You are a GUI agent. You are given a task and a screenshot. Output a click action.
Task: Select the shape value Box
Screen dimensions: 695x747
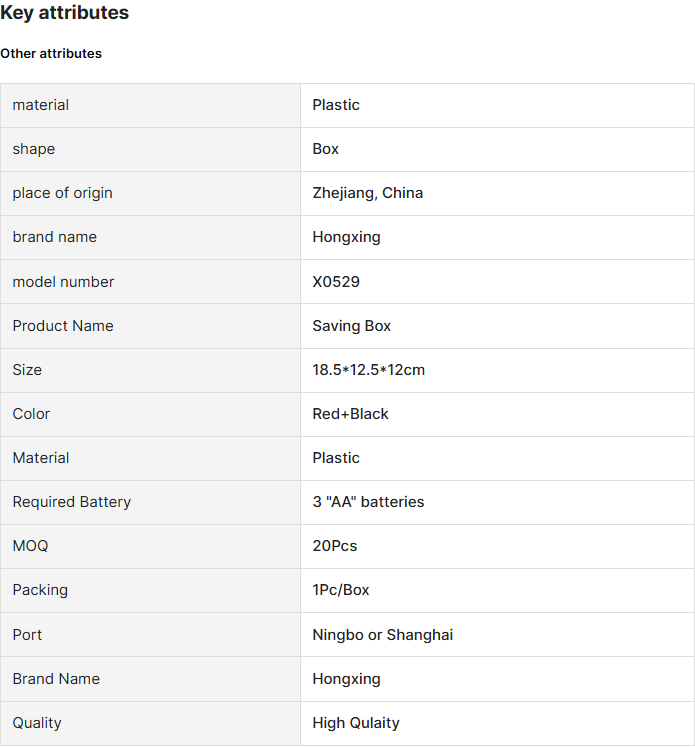(x=325, y=149)
